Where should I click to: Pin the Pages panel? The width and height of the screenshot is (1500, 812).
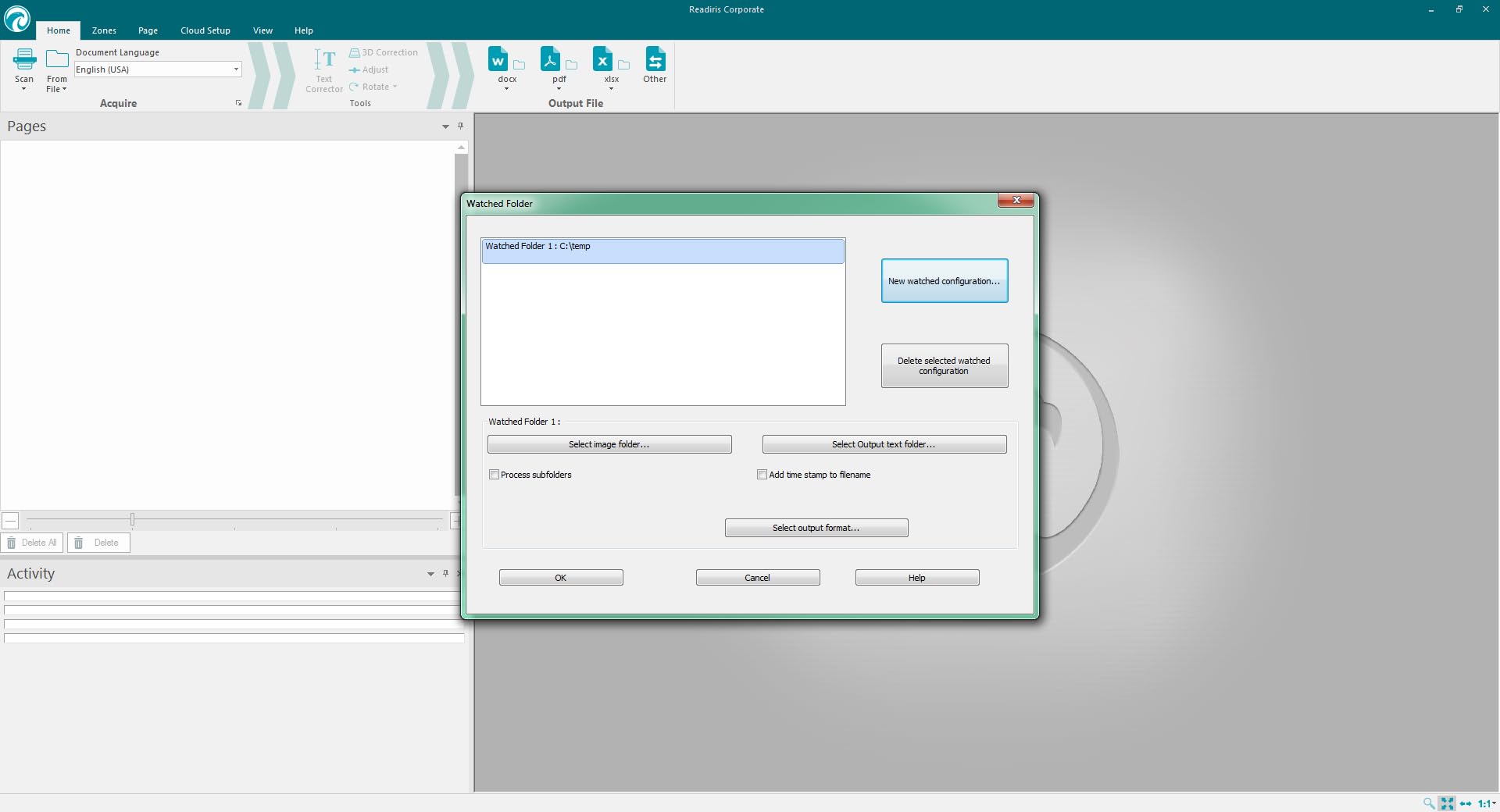[460, 126]
